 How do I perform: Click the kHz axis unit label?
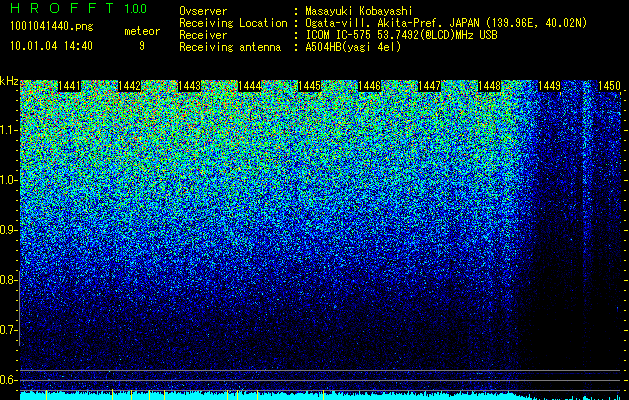tap(9, 81)
